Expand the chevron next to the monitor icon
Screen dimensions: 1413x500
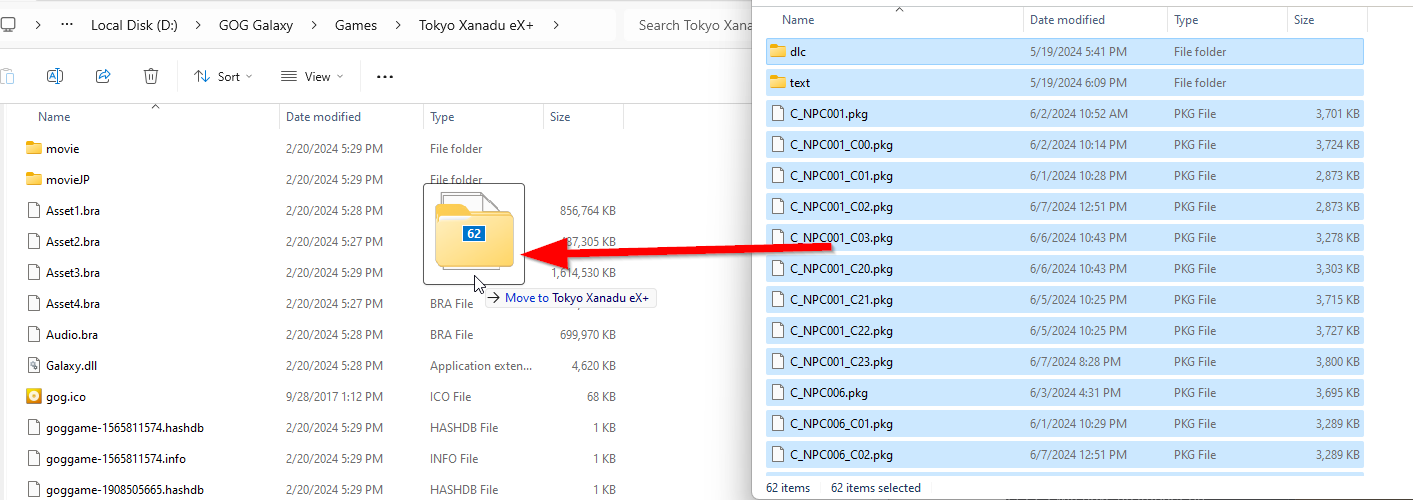coord(38,25)
